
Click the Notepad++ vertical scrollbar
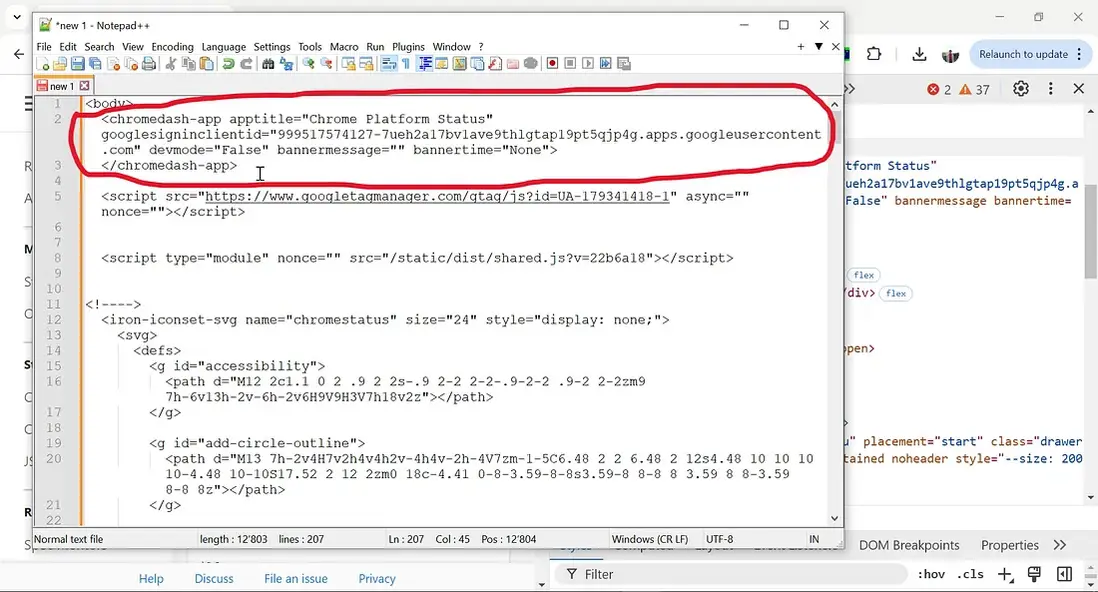tap(835, 311)
